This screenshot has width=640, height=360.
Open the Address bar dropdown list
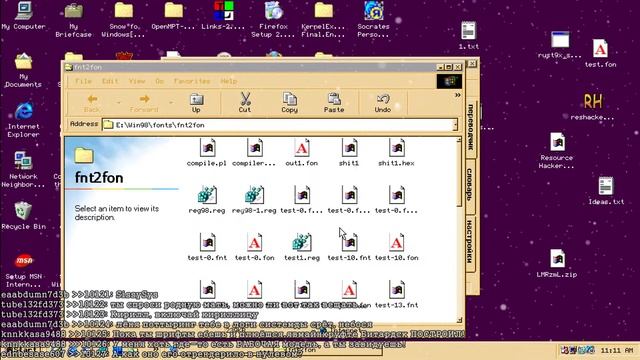point(455,125)
